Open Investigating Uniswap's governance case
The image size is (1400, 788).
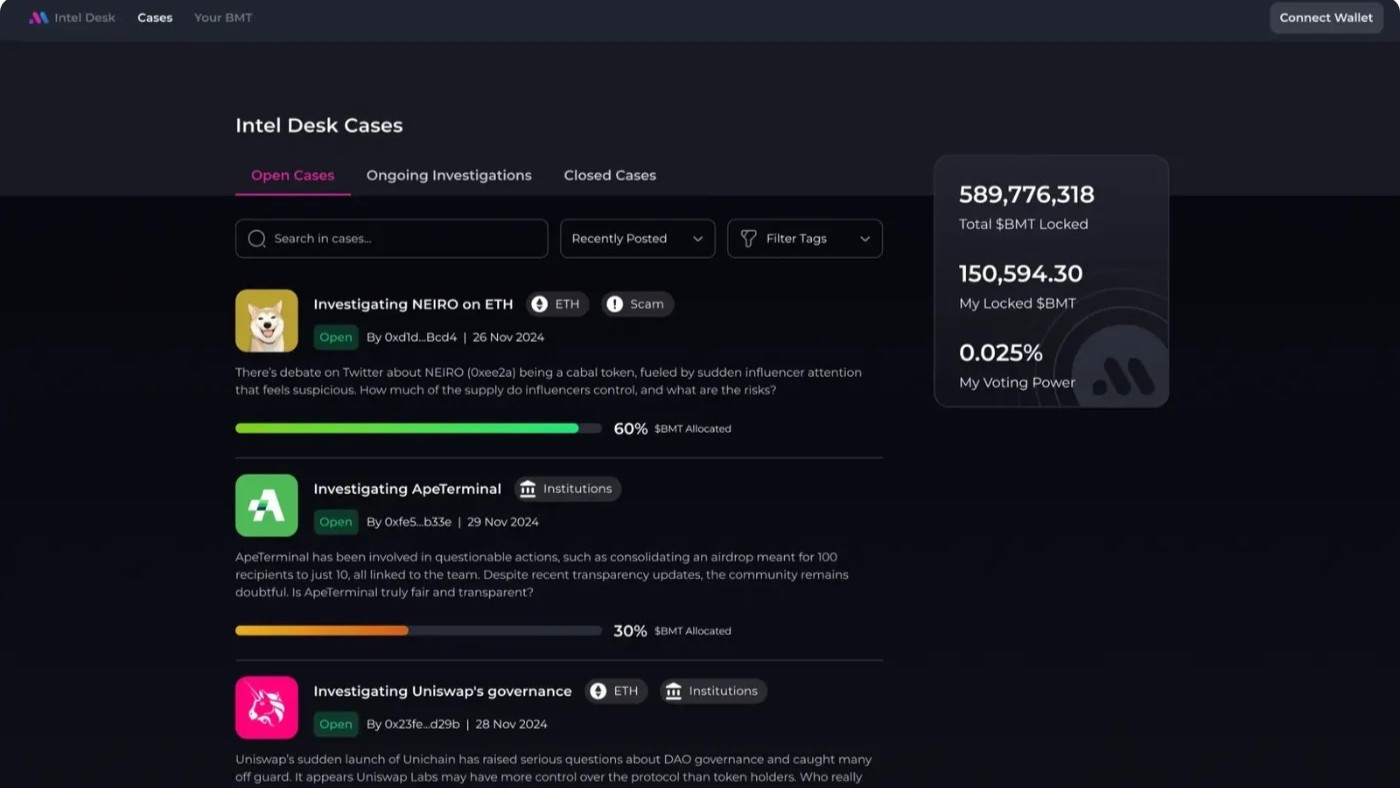[443, 691]
